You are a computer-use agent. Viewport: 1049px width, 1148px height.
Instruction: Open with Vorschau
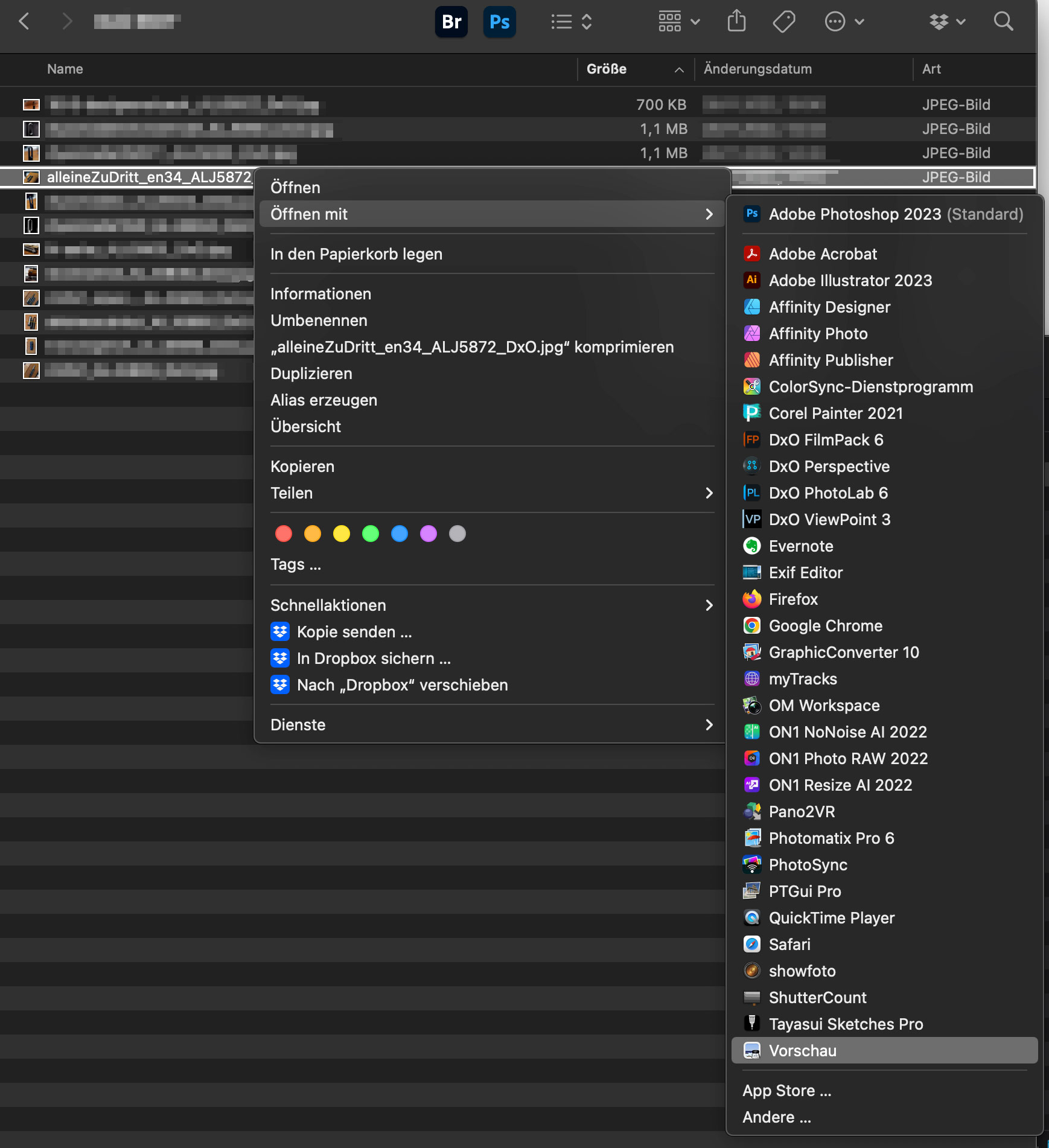coord(884,1051)
